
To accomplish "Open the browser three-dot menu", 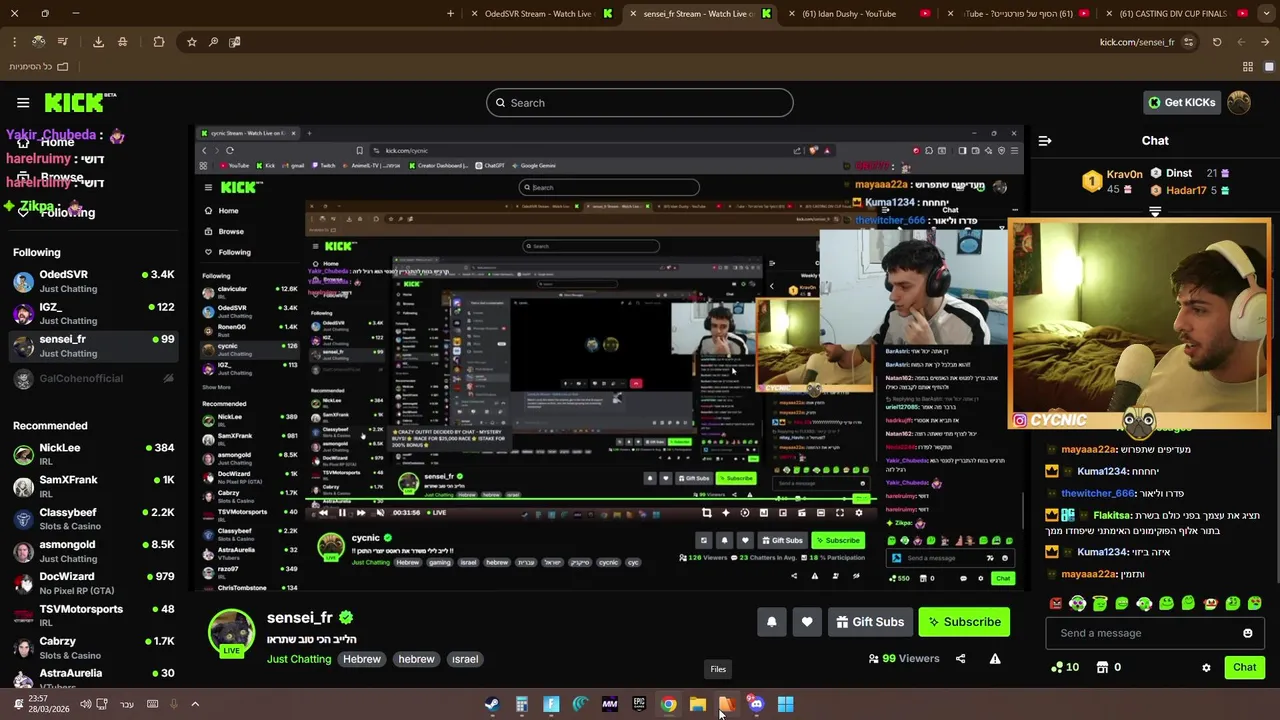I will tap(14, 42).
